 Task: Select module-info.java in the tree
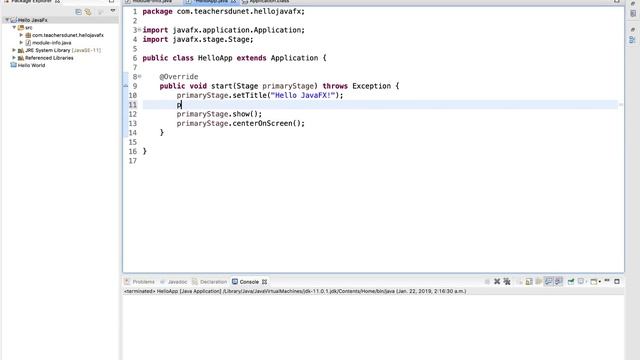(x=51, y=42)
